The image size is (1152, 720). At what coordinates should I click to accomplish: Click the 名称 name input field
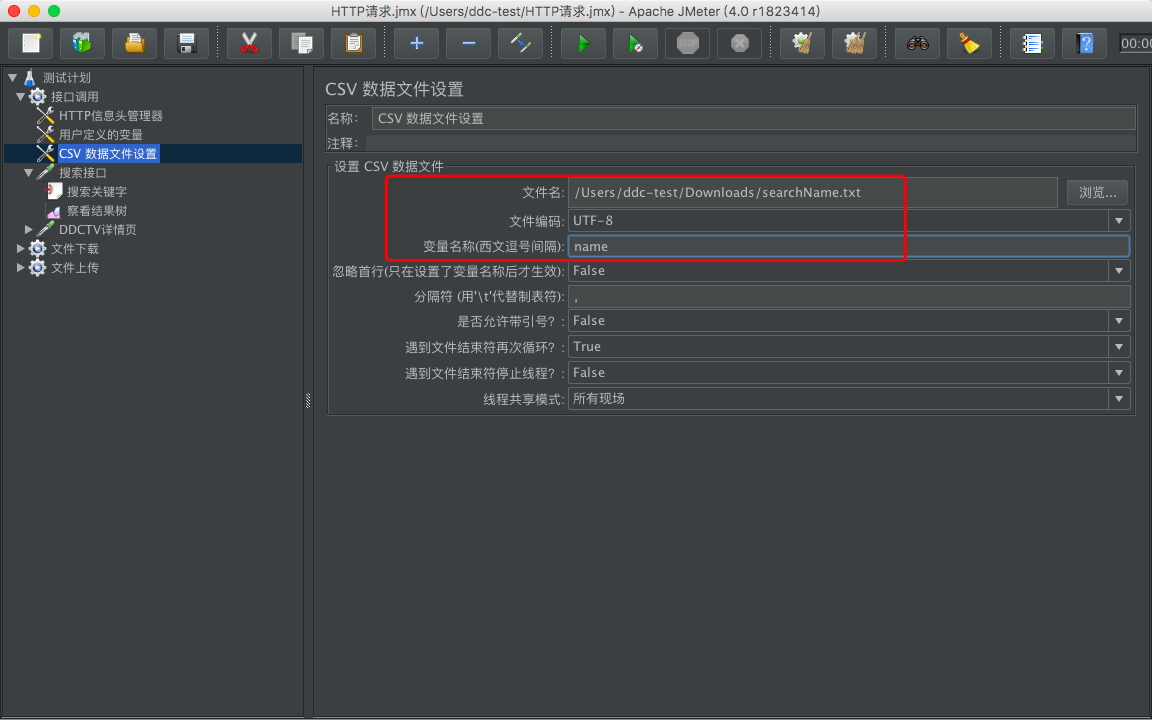point(754,118)
